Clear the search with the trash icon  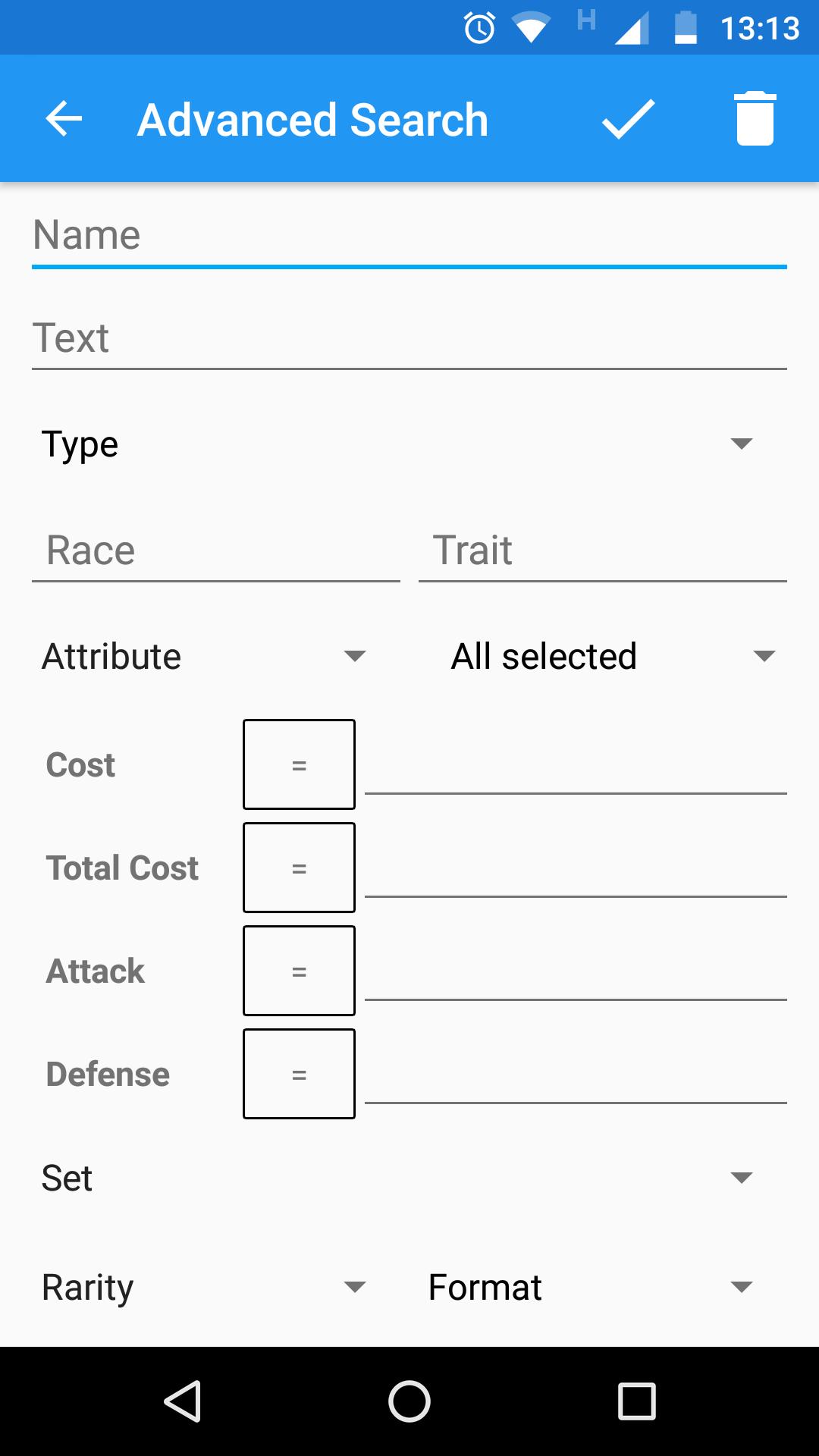[755, 119]
